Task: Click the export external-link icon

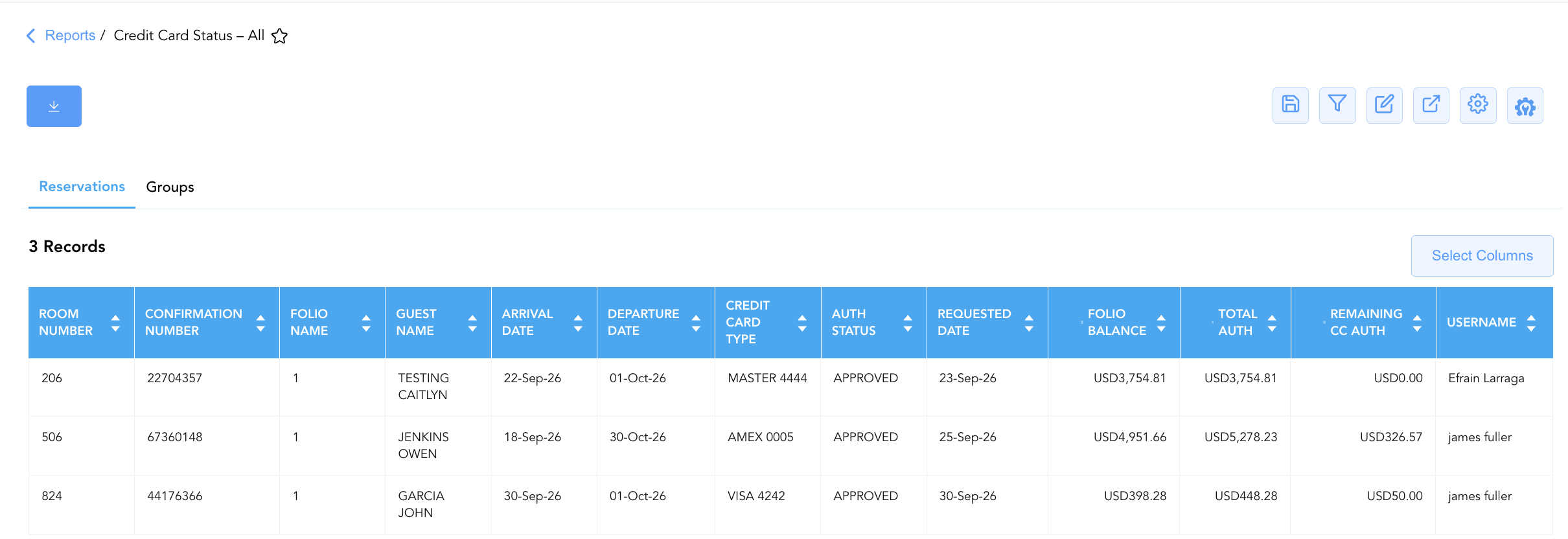Action: [1431, 105]
